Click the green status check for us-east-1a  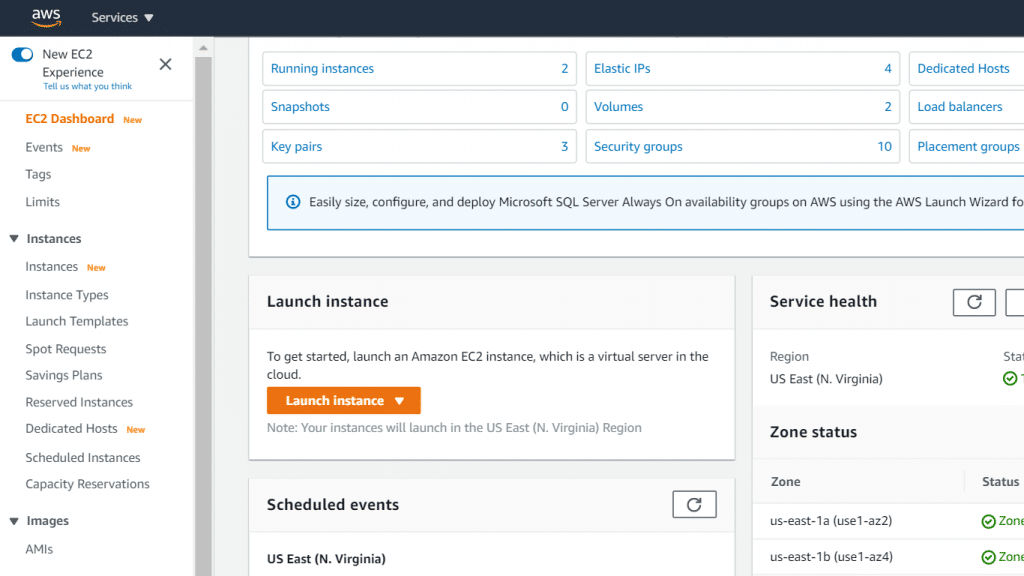click(x=989, y=520)
